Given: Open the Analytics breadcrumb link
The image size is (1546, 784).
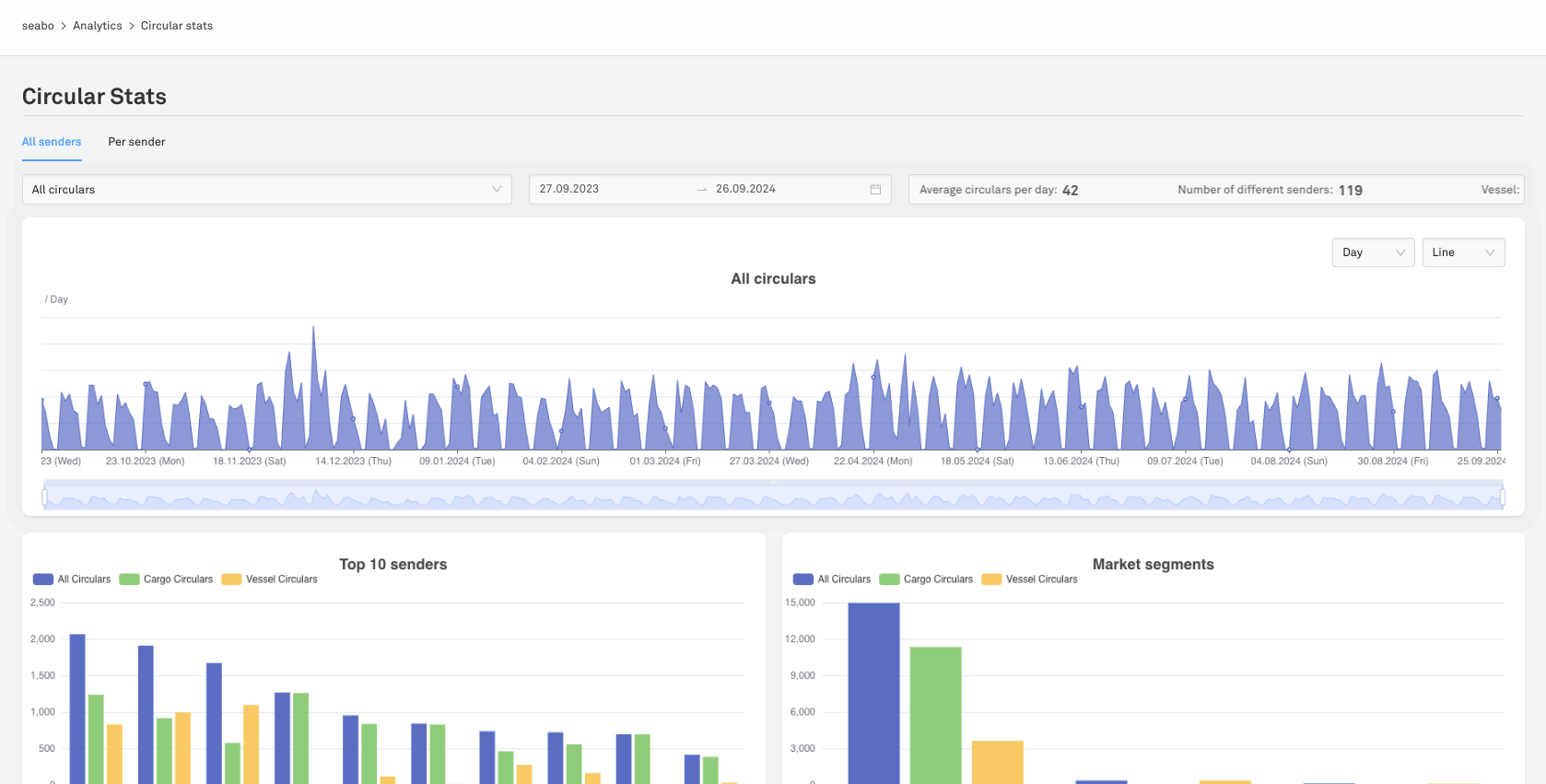Looking at the screenshot, I should [x=98, y=26].
